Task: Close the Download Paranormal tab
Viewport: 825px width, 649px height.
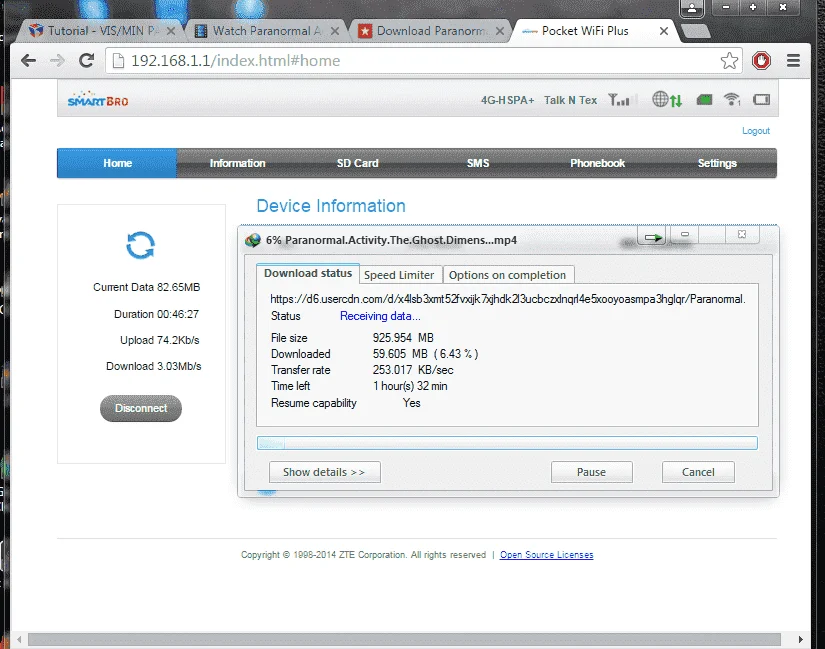Action: [500, 31]
